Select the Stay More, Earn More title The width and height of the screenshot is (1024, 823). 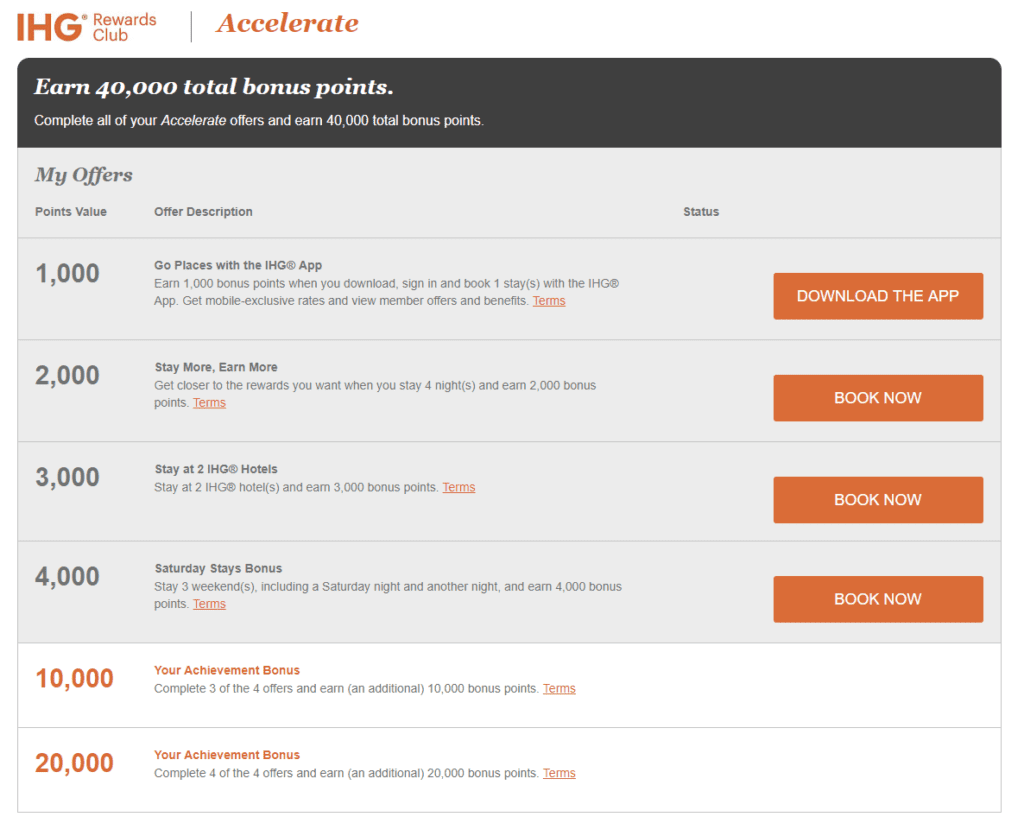(x=216, y=367)
